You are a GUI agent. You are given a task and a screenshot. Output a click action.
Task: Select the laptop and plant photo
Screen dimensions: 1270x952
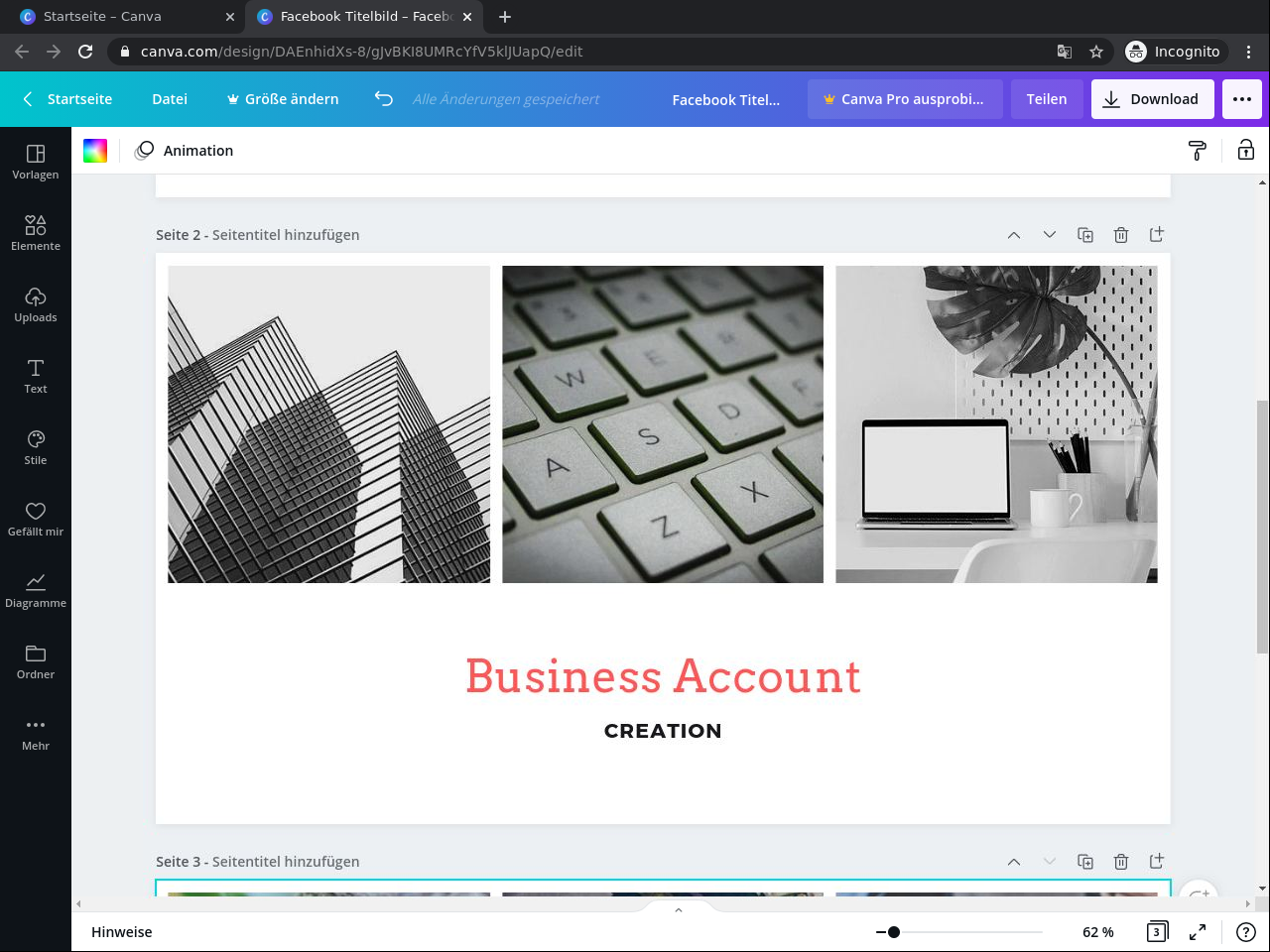tap(996, 424)
